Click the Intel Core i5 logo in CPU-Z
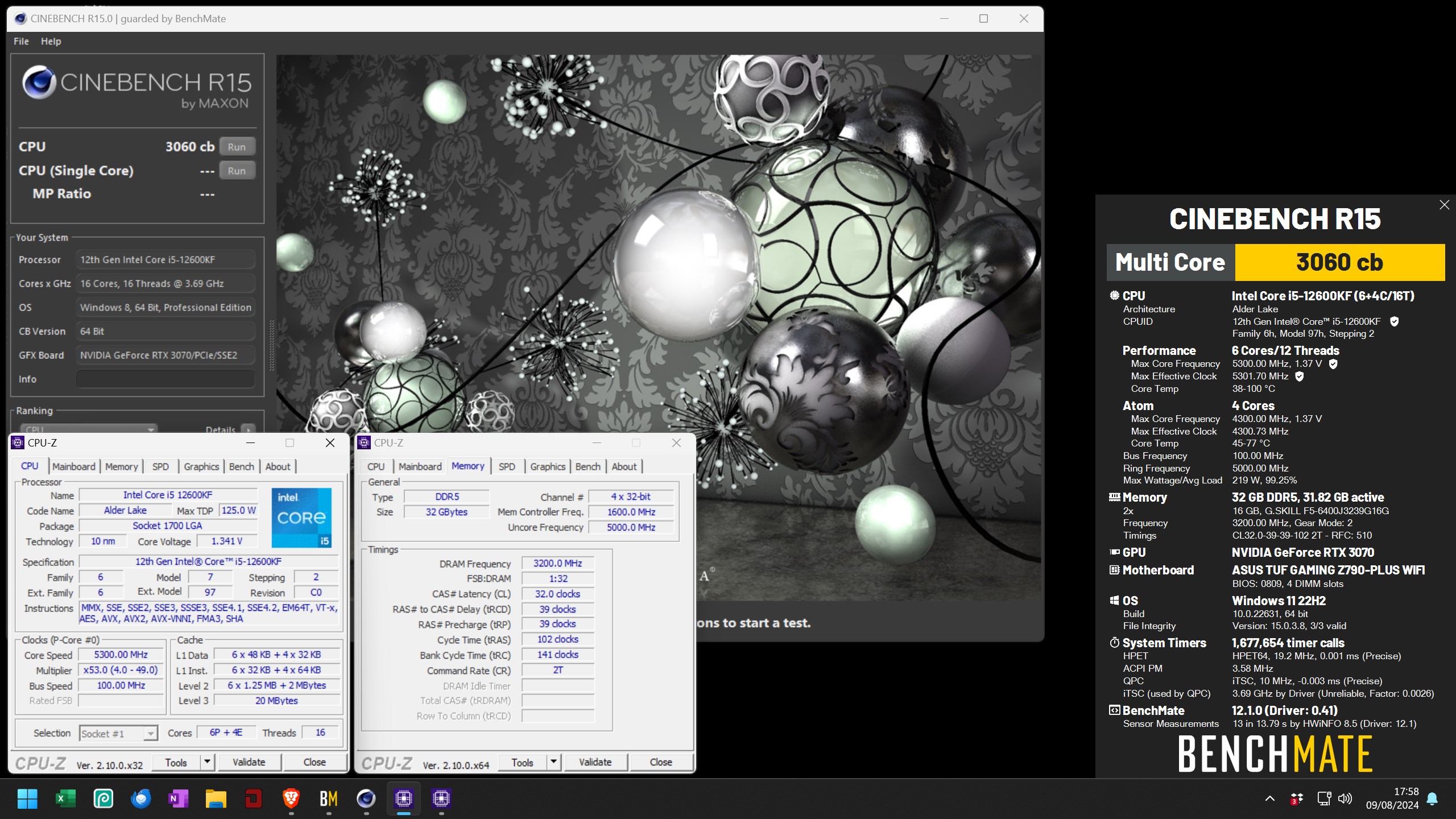1456x819 pixels. 301,518
